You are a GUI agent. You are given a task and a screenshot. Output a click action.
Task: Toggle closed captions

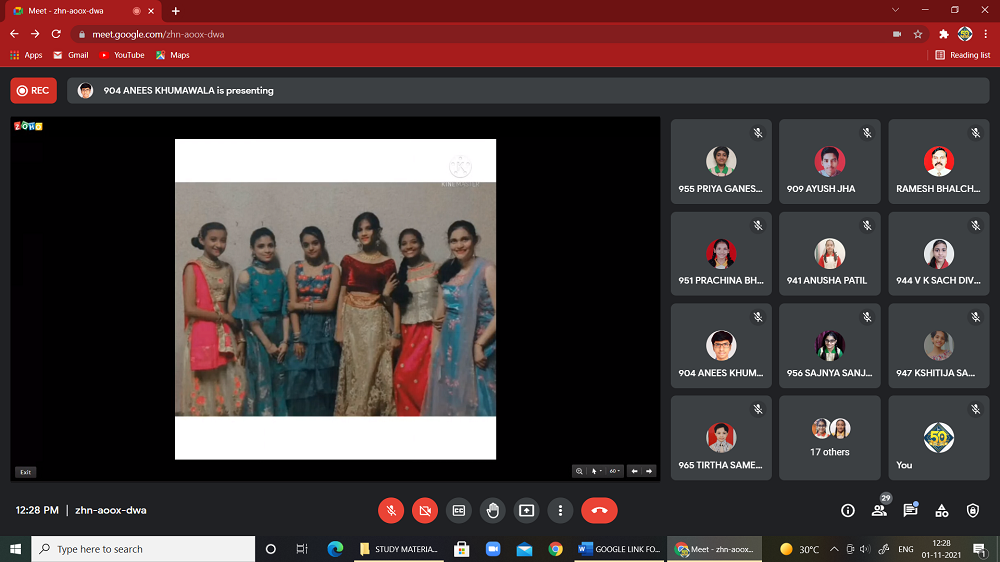point(459,510)
